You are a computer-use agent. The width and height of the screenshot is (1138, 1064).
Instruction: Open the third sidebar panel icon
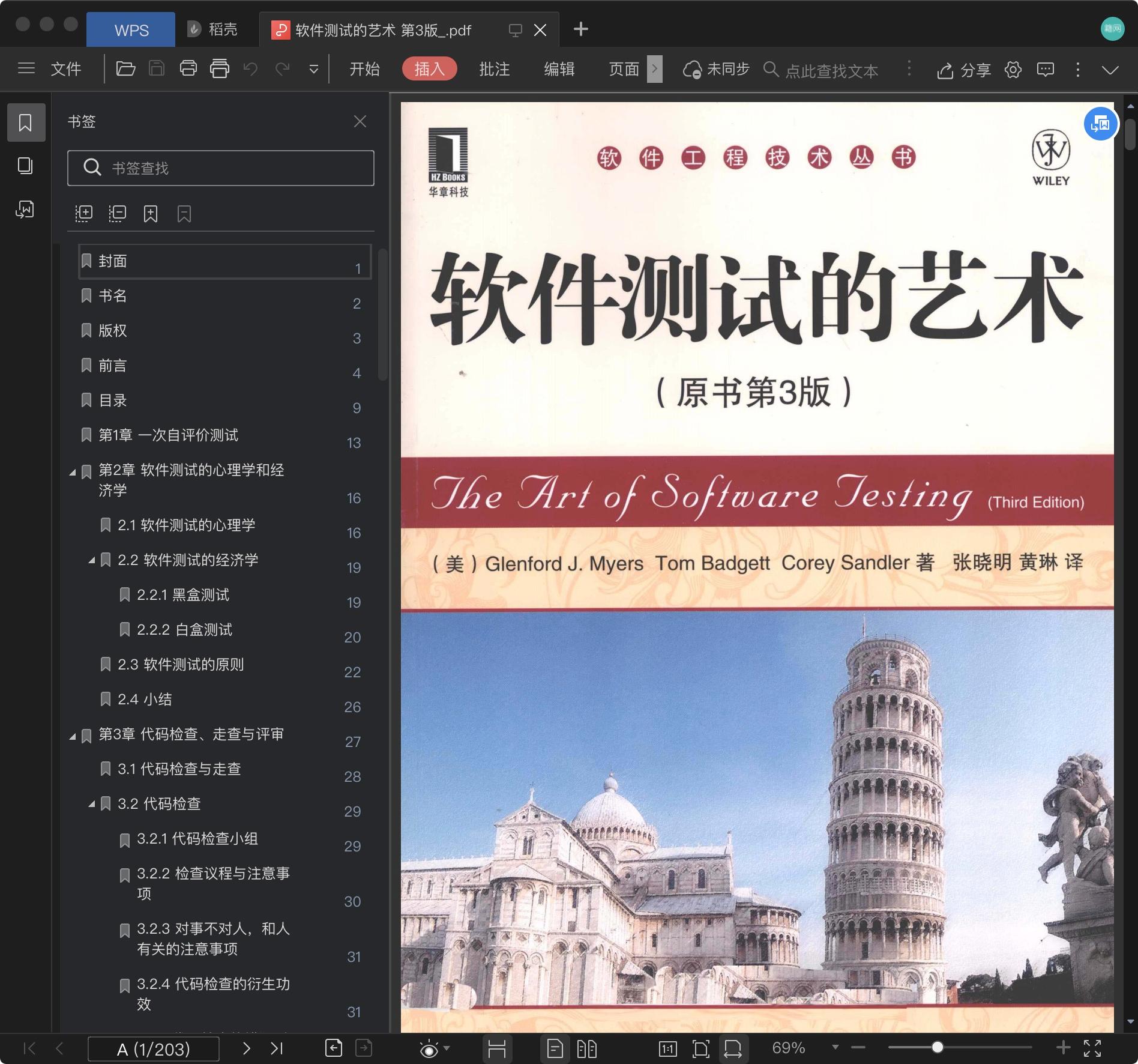(25, 209)
